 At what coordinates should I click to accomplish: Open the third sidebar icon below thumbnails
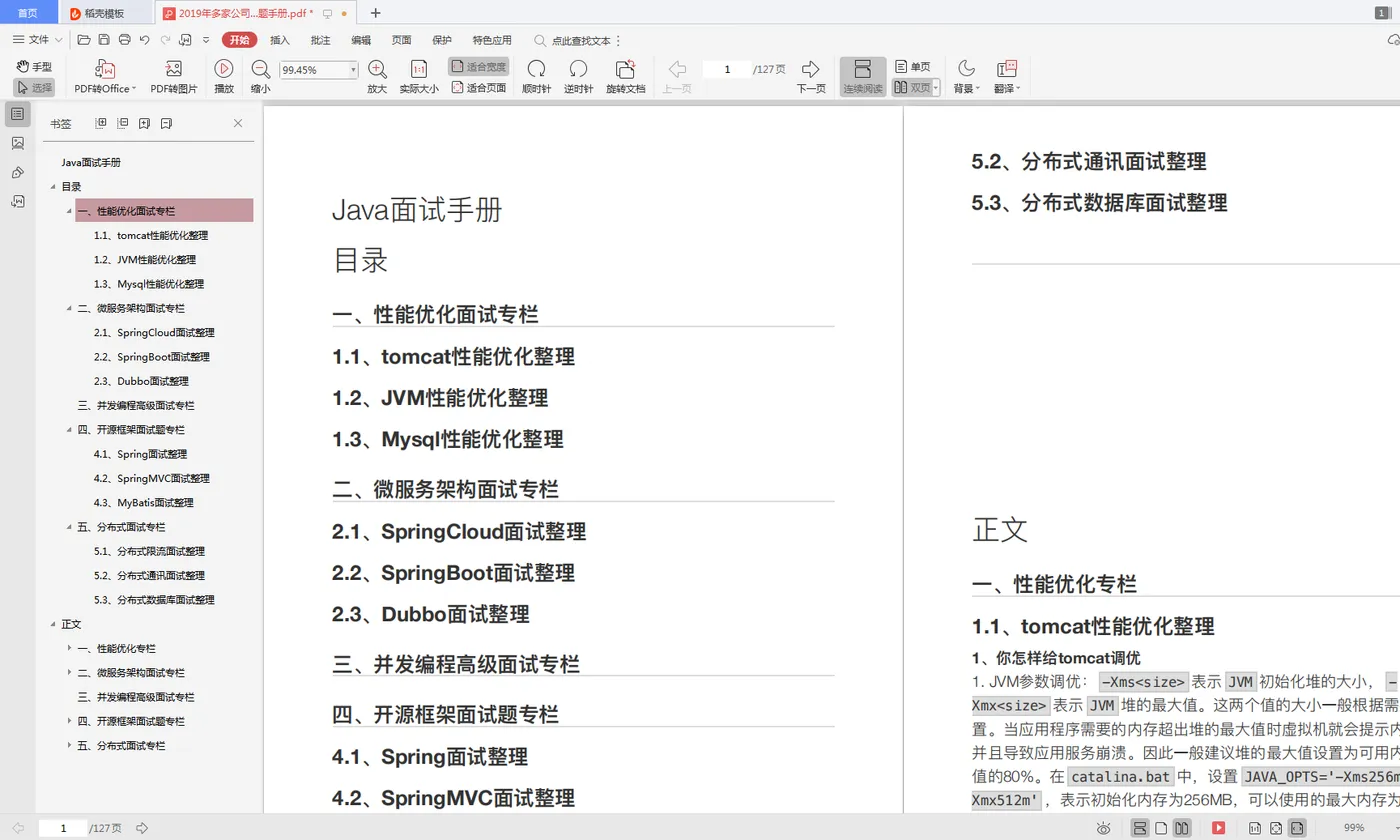click(x=18, y=173)
